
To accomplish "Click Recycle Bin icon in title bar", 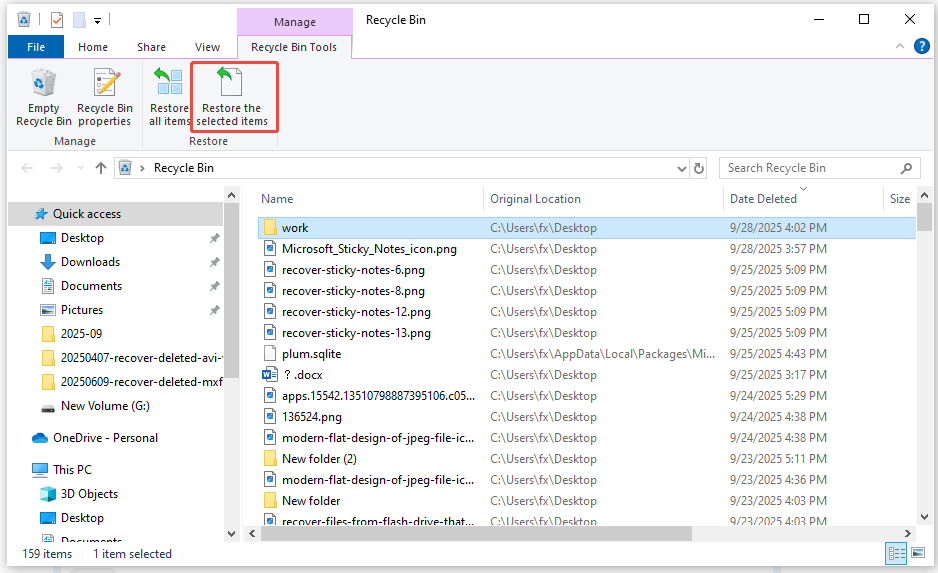I will click(x=24, y=20).
